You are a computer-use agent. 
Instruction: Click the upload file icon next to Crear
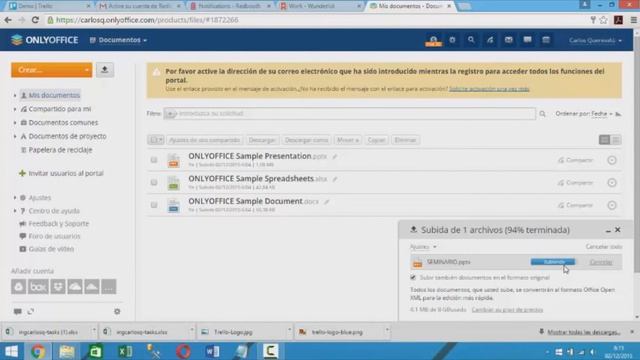click(105, 70)
